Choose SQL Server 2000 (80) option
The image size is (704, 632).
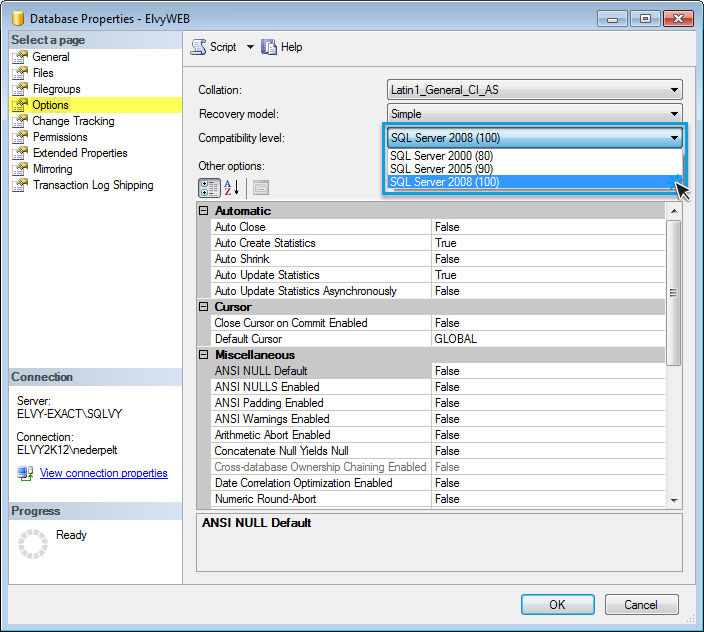(534, 156)
